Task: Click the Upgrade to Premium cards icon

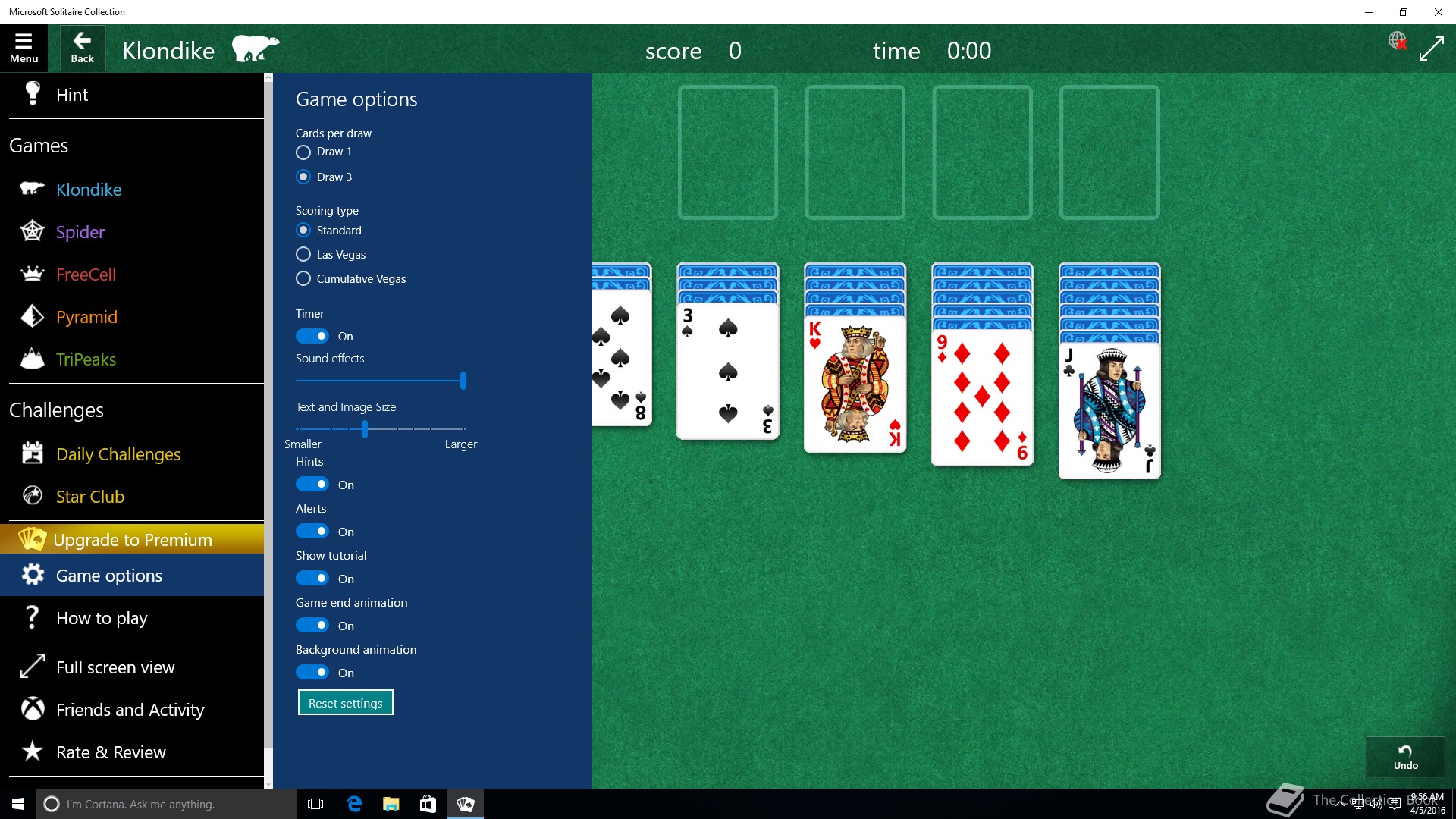Action: 32,539
